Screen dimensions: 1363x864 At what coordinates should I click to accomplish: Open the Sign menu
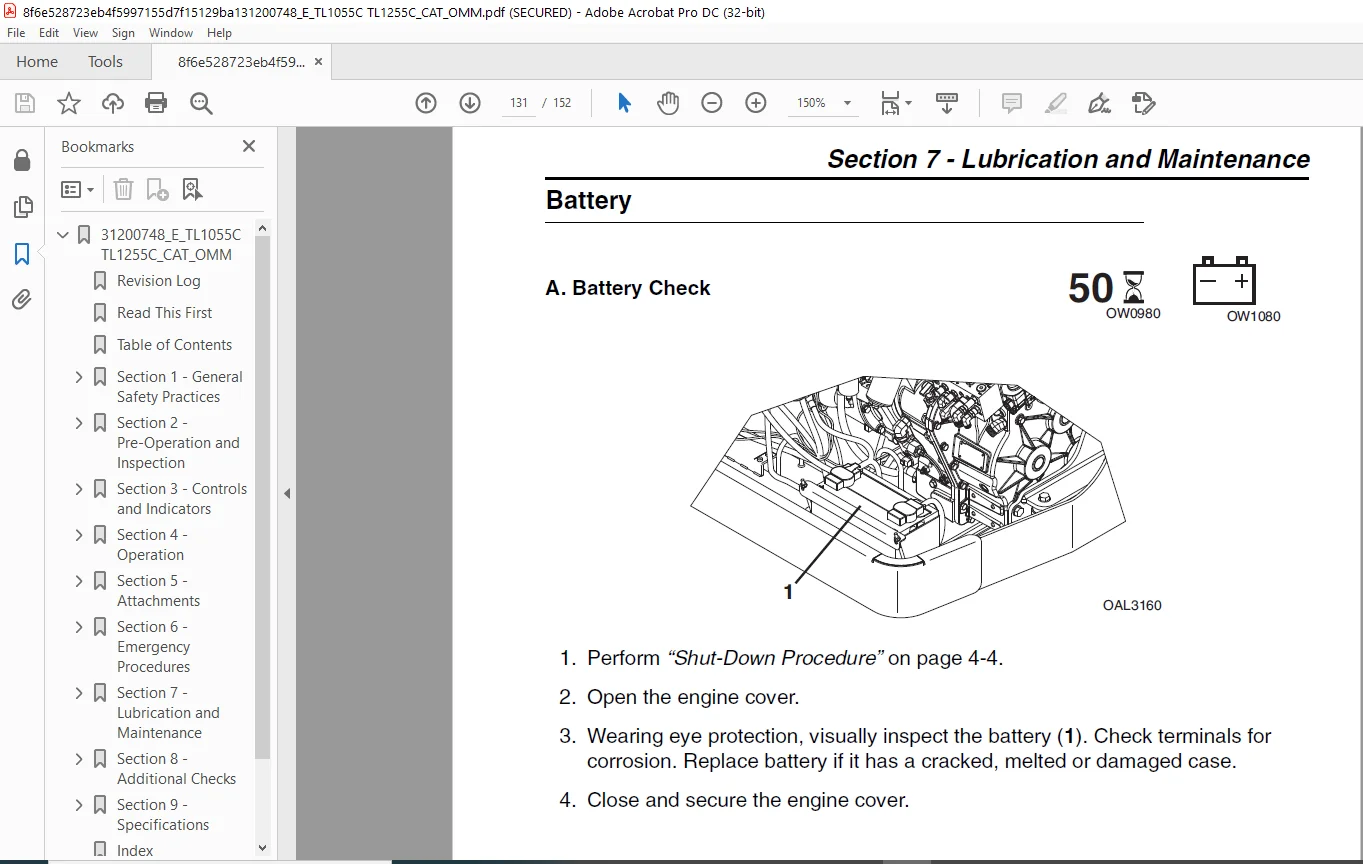click(x=123, y=33)
